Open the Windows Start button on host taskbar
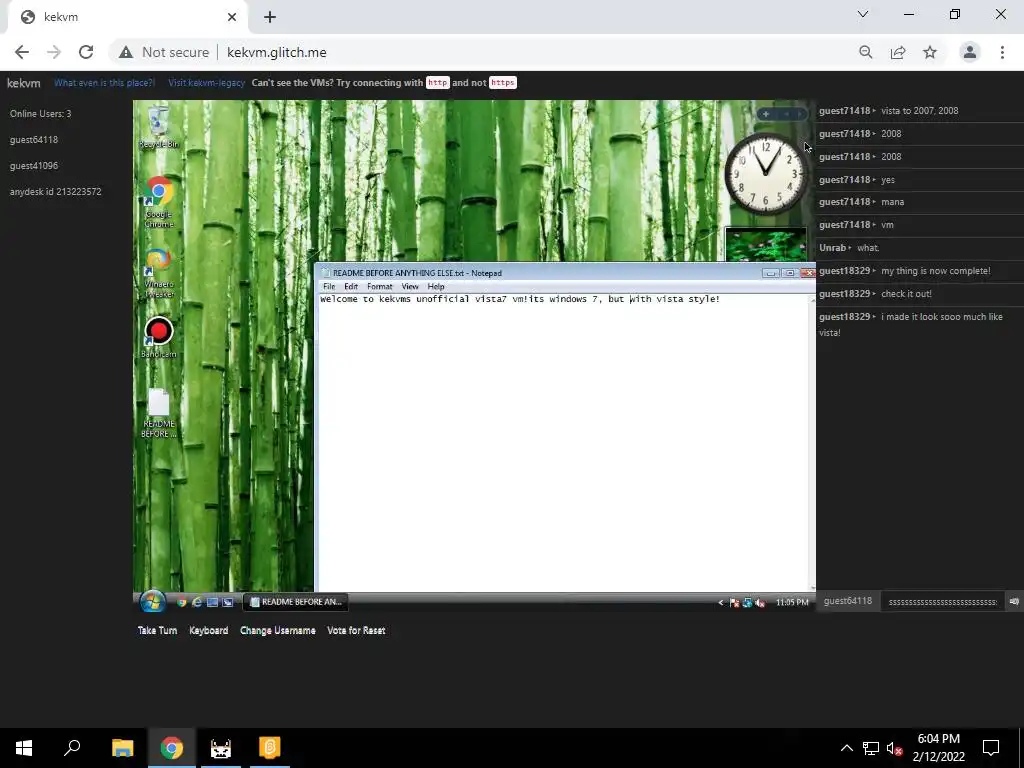This screenshot has height=768, width=1024. coord(24,748)
